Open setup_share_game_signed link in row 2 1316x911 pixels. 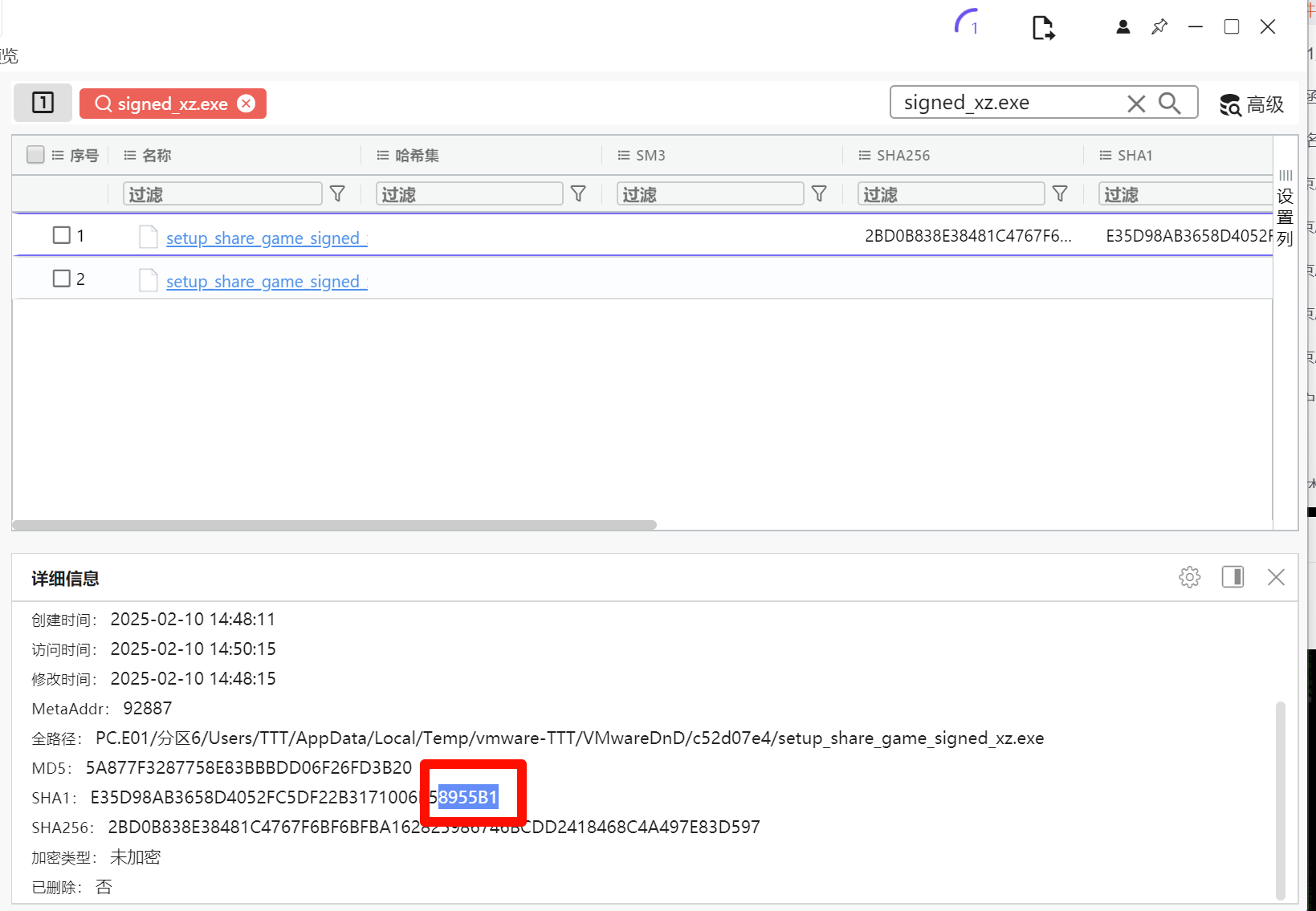[267, 281]
